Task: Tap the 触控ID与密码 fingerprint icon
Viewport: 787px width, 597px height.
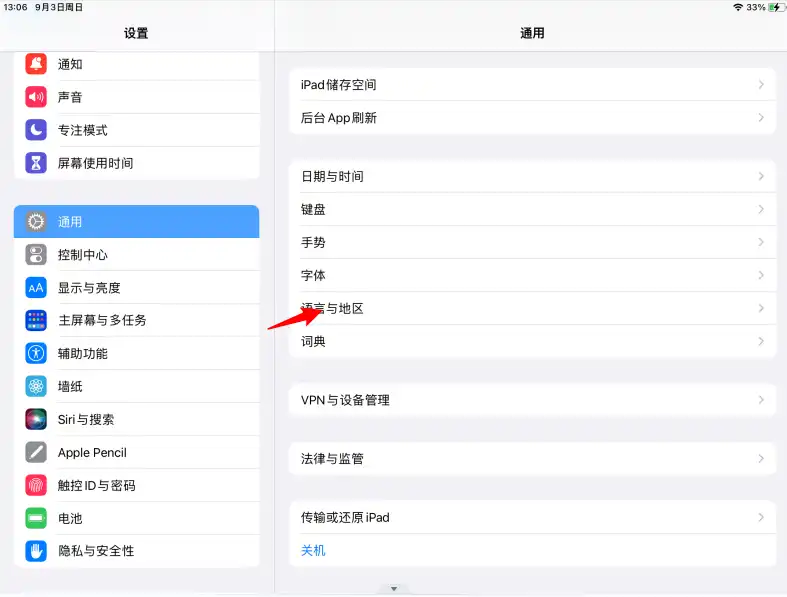Action: point(36,486)
